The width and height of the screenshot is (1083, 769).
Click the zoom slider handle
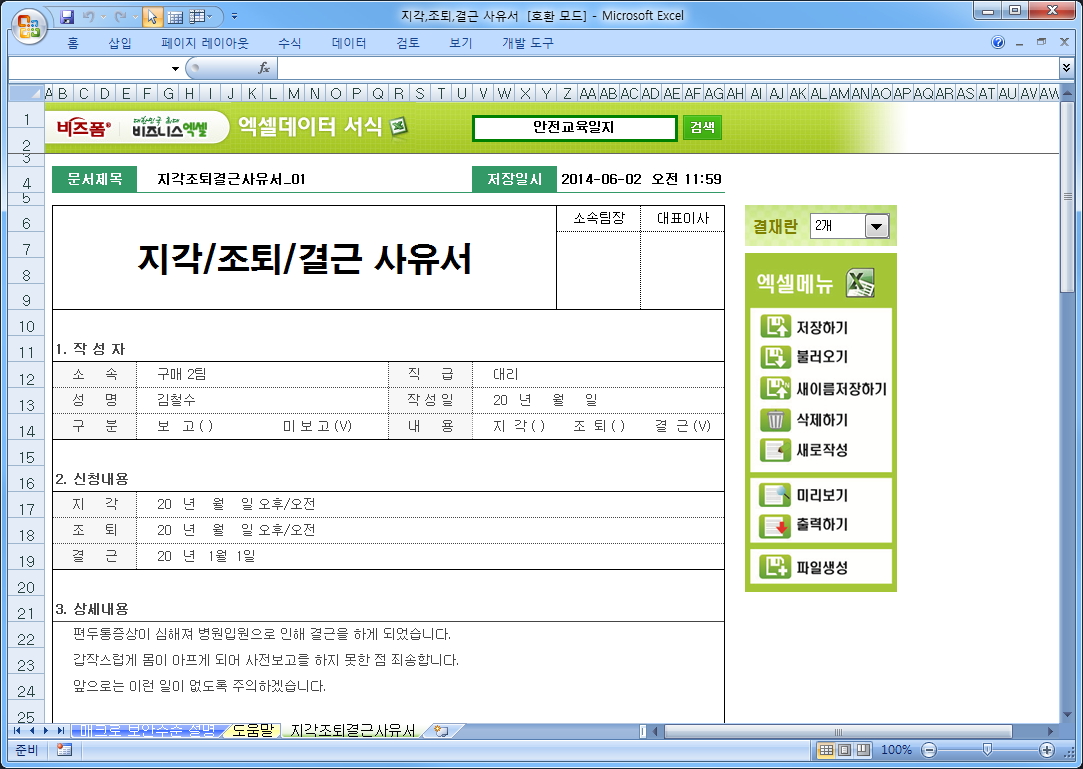pyautogui.click(x=987, y=750)
